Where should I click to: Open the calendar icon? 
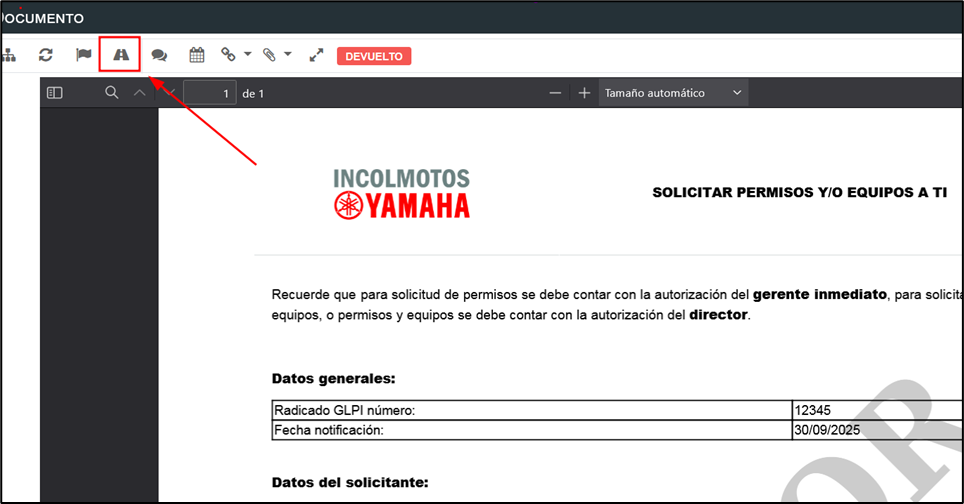196,55
